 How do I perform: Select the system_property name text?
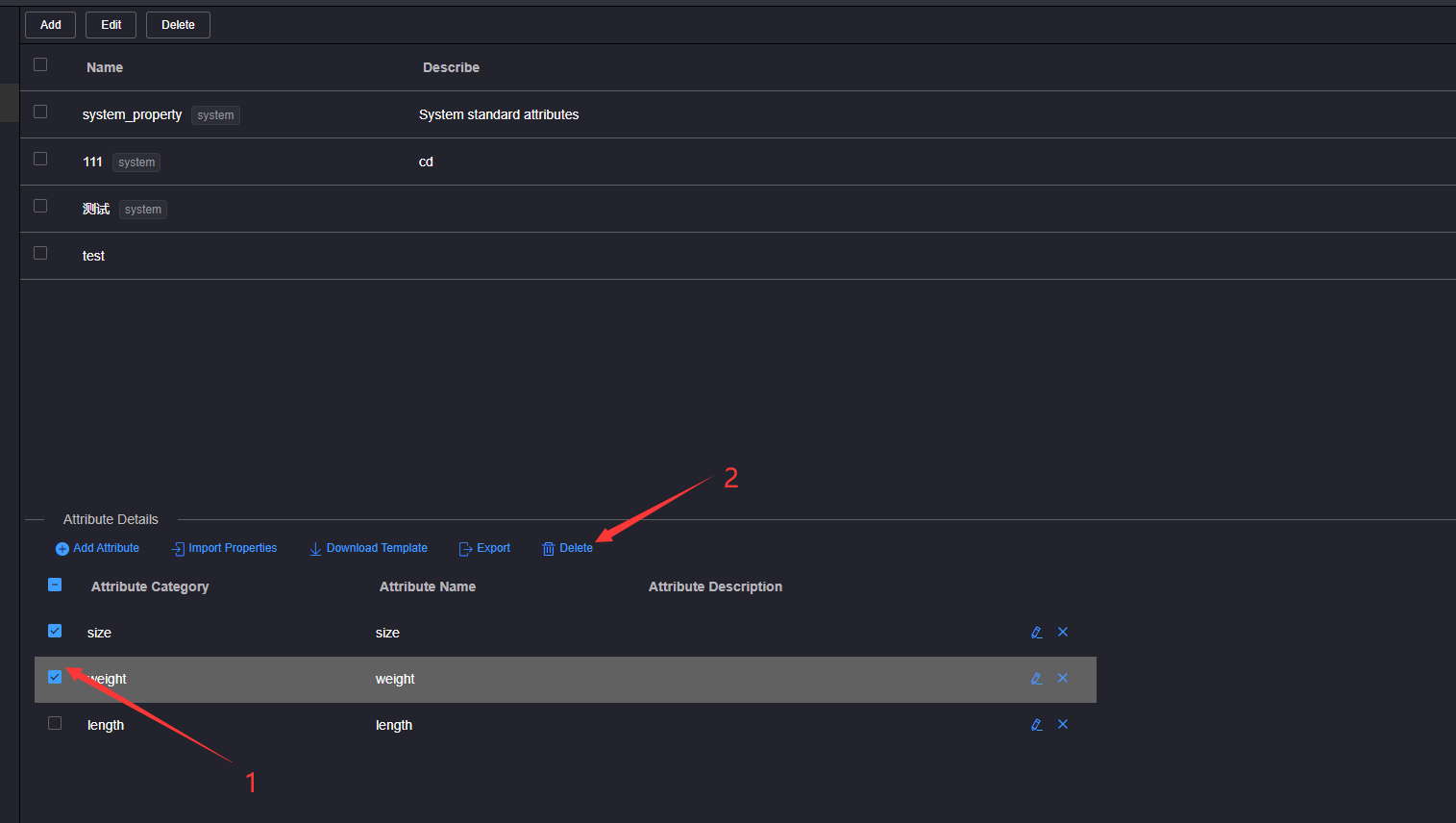pos(132,114)
